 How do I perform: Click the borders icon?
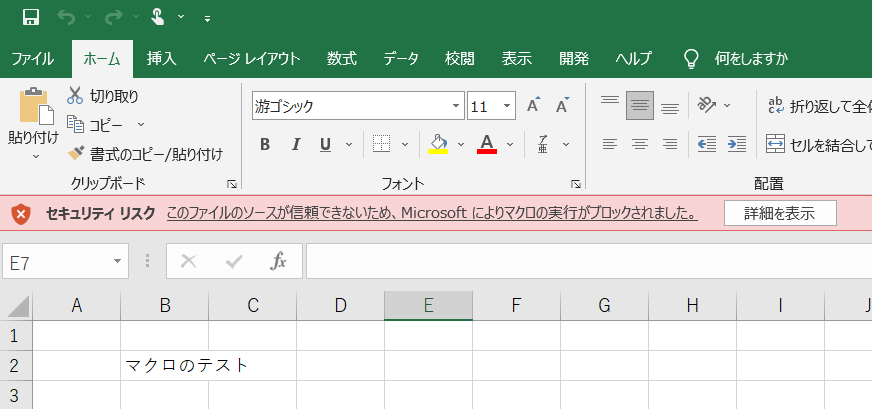point(382,144)
